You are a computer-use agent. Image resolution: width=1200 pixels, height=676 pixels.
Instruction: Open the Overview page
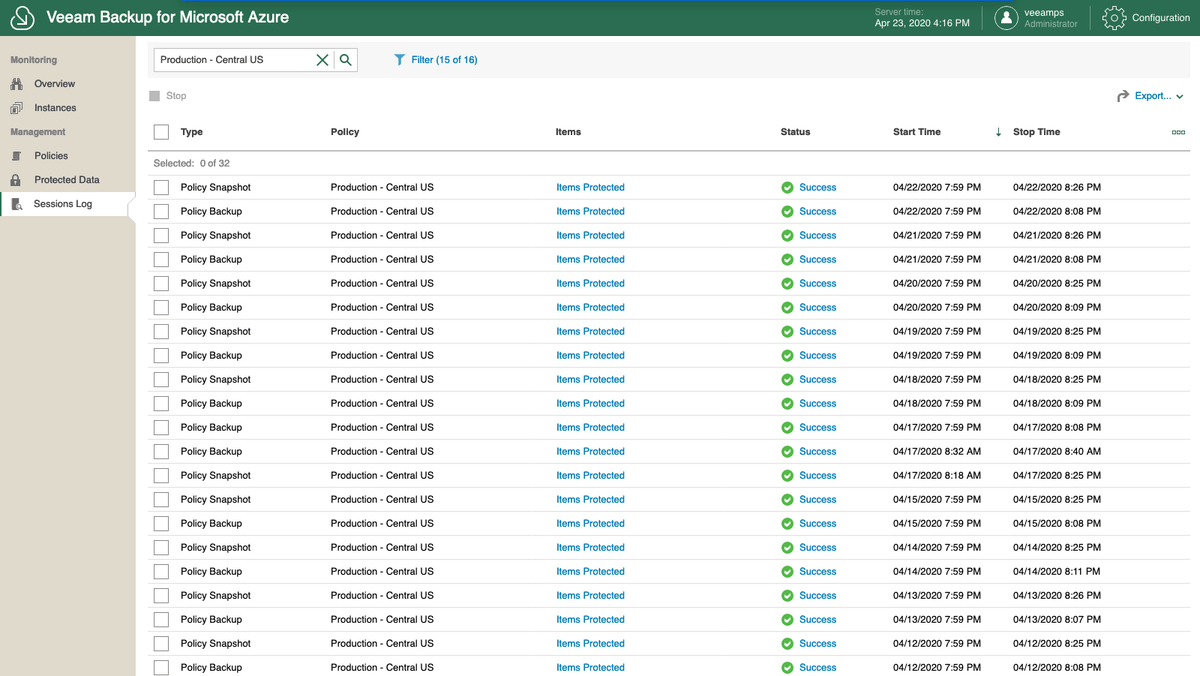pos(54,84)
